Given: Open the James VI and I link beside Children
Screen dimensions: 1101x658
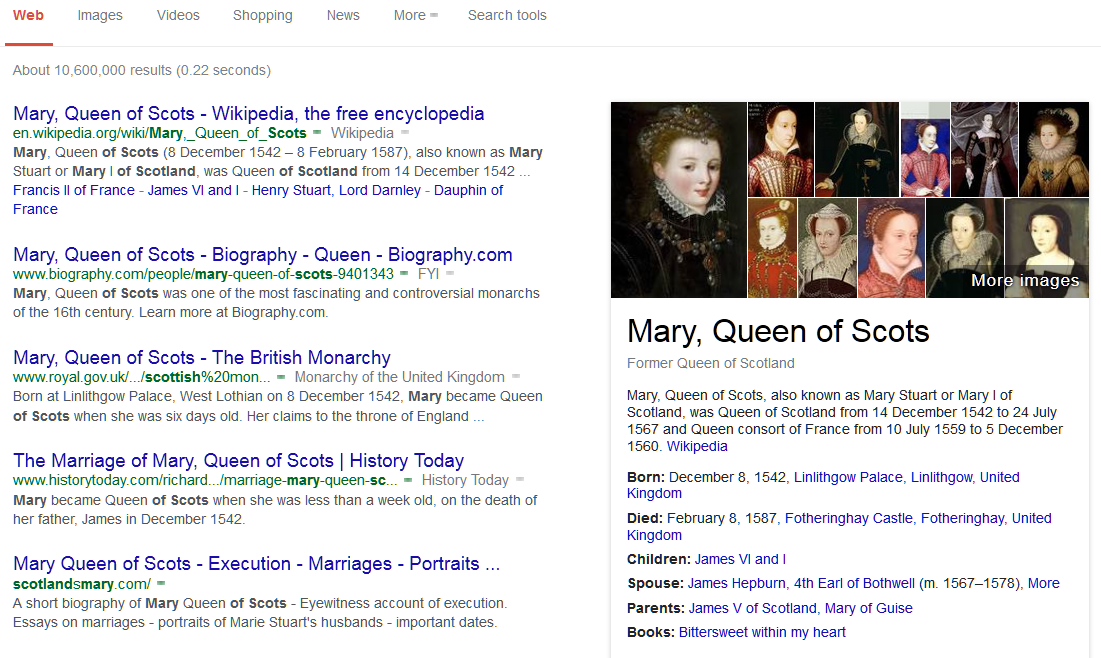Looking at the screenshot, I should (x=740, y=560).
